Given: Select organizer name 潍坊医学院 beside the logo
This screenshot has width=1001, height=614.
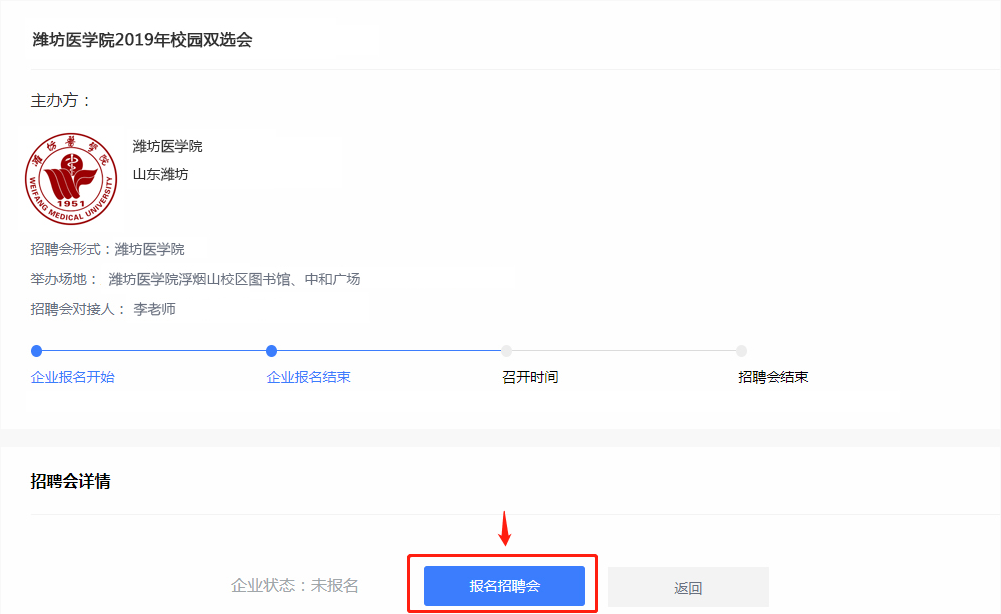Looking at the screenshot, I should point(167,146).
